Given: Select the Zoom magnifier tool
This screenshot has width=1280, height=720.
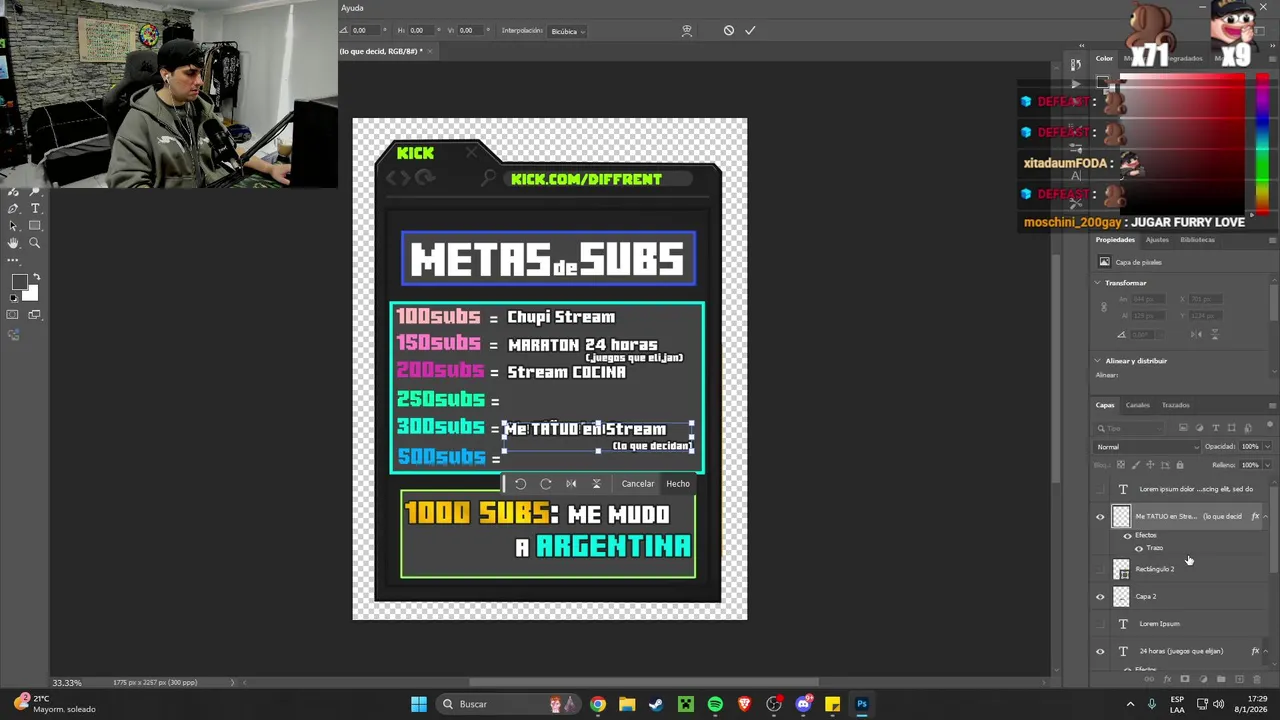Looking at the screenshot, I should click(35, 243).
